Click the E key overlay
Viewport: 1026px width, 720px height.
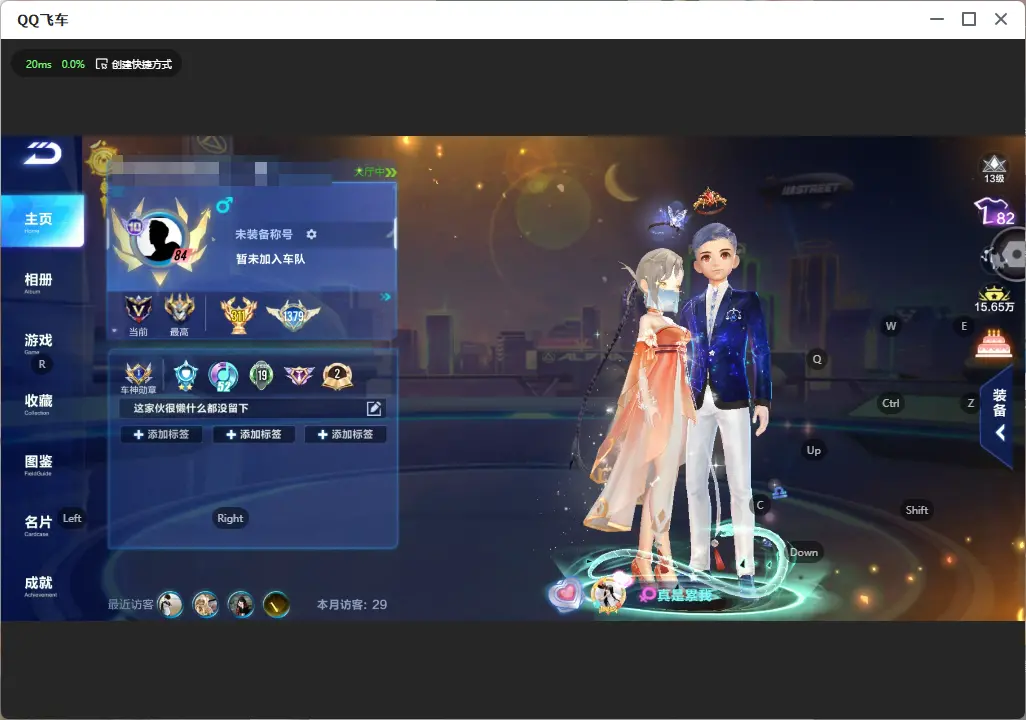point(964,326)
